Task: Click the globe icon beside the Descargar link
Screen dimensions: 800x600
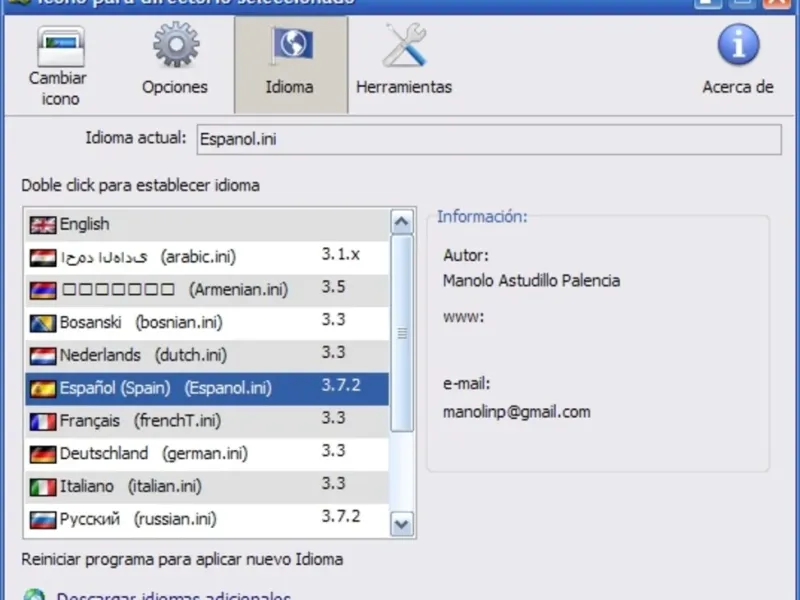Action: [34, 595]
